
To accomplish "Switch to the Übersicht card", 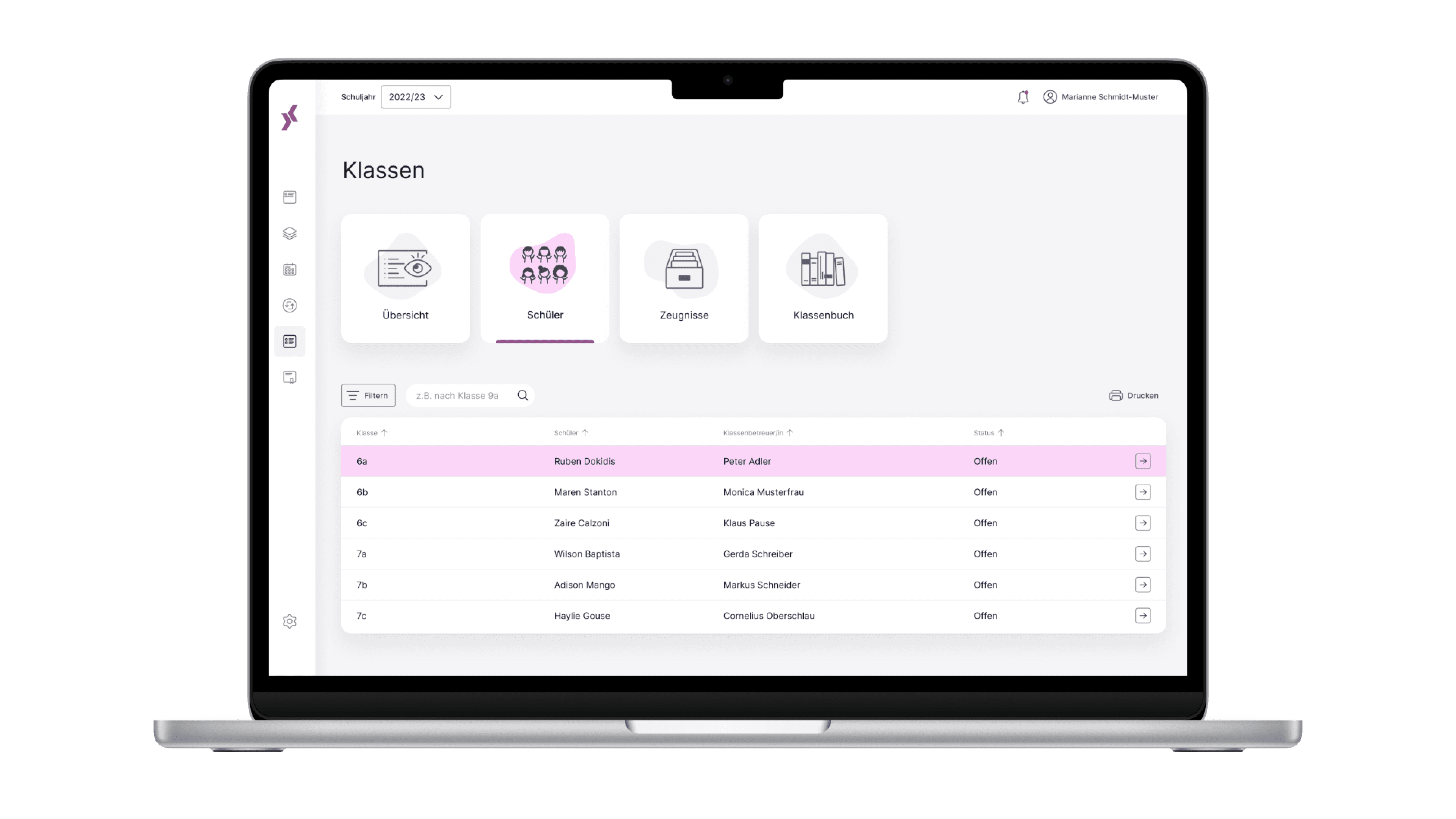I will 405,279.
